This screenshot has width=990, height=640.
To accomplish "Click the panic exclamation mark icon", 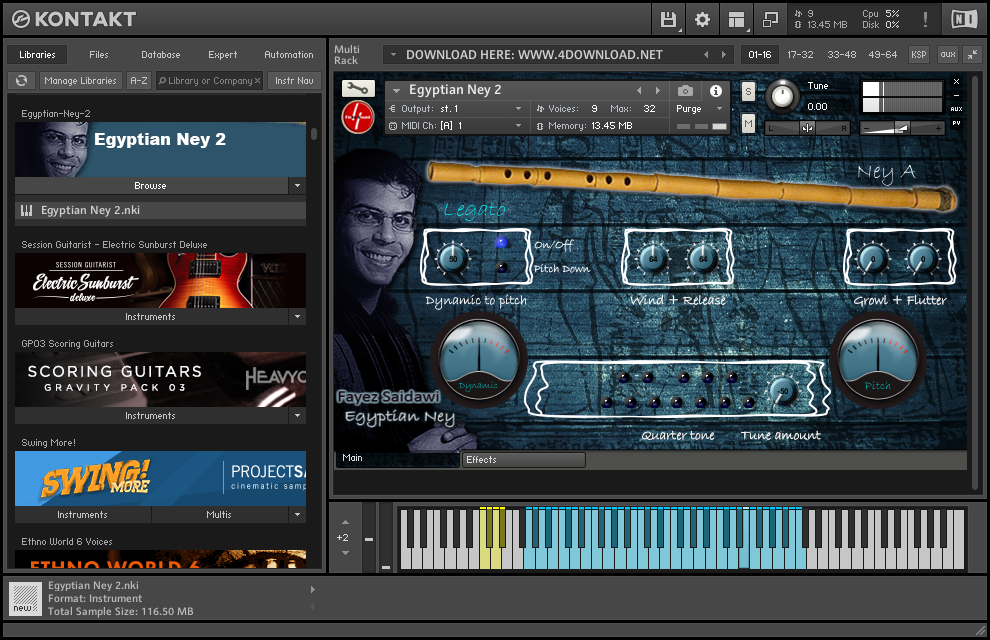I will point(925,20).
